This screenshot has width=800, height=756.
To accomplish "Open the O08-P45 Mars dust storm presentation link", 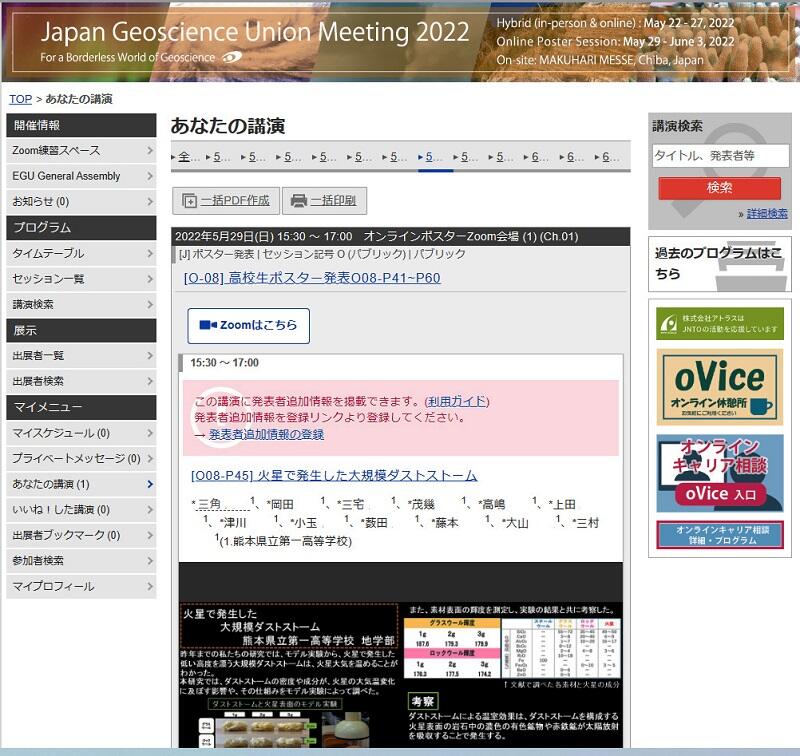I will 334,476.
